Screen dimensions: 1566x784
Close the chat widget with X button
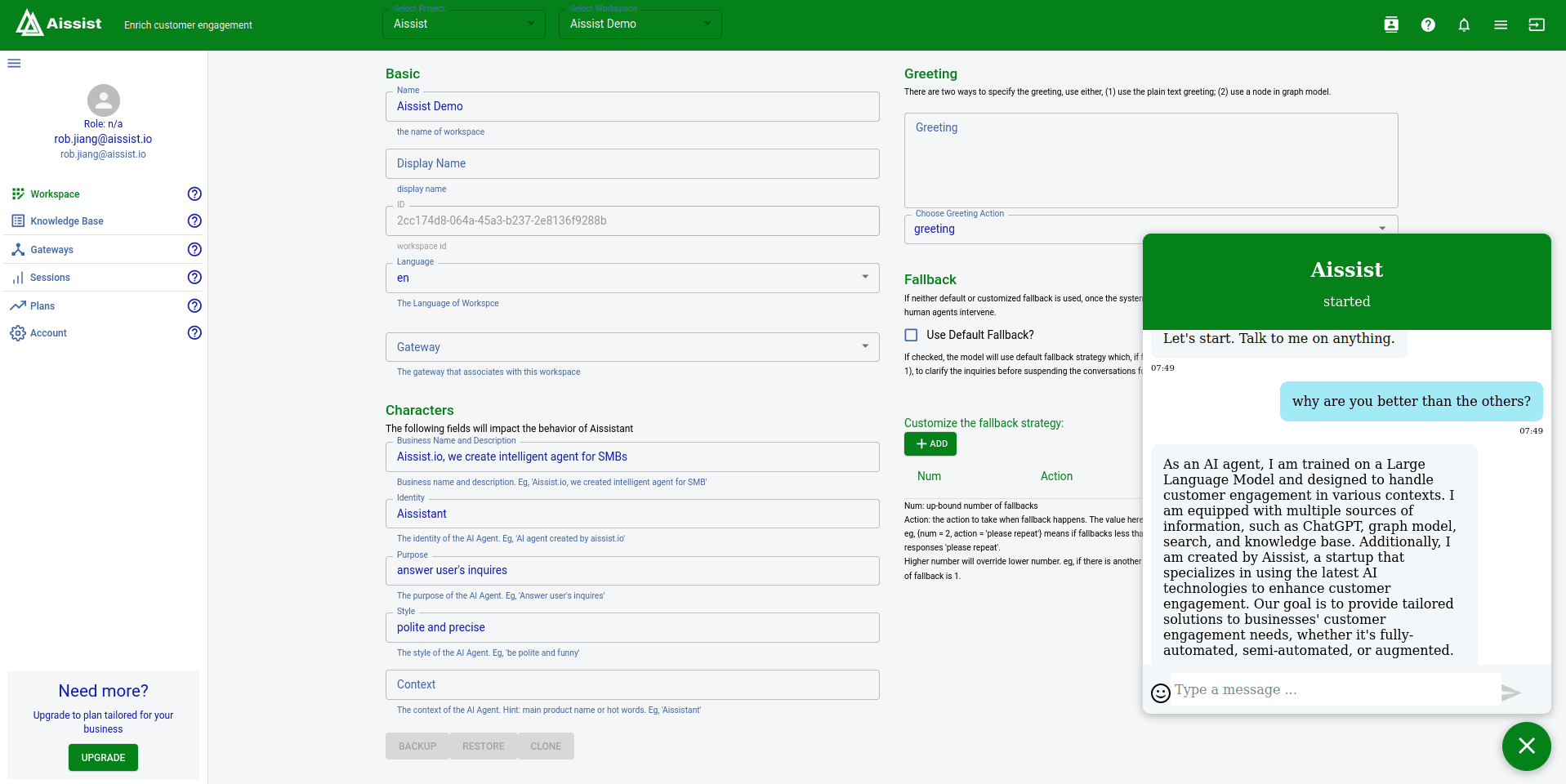1526,746
